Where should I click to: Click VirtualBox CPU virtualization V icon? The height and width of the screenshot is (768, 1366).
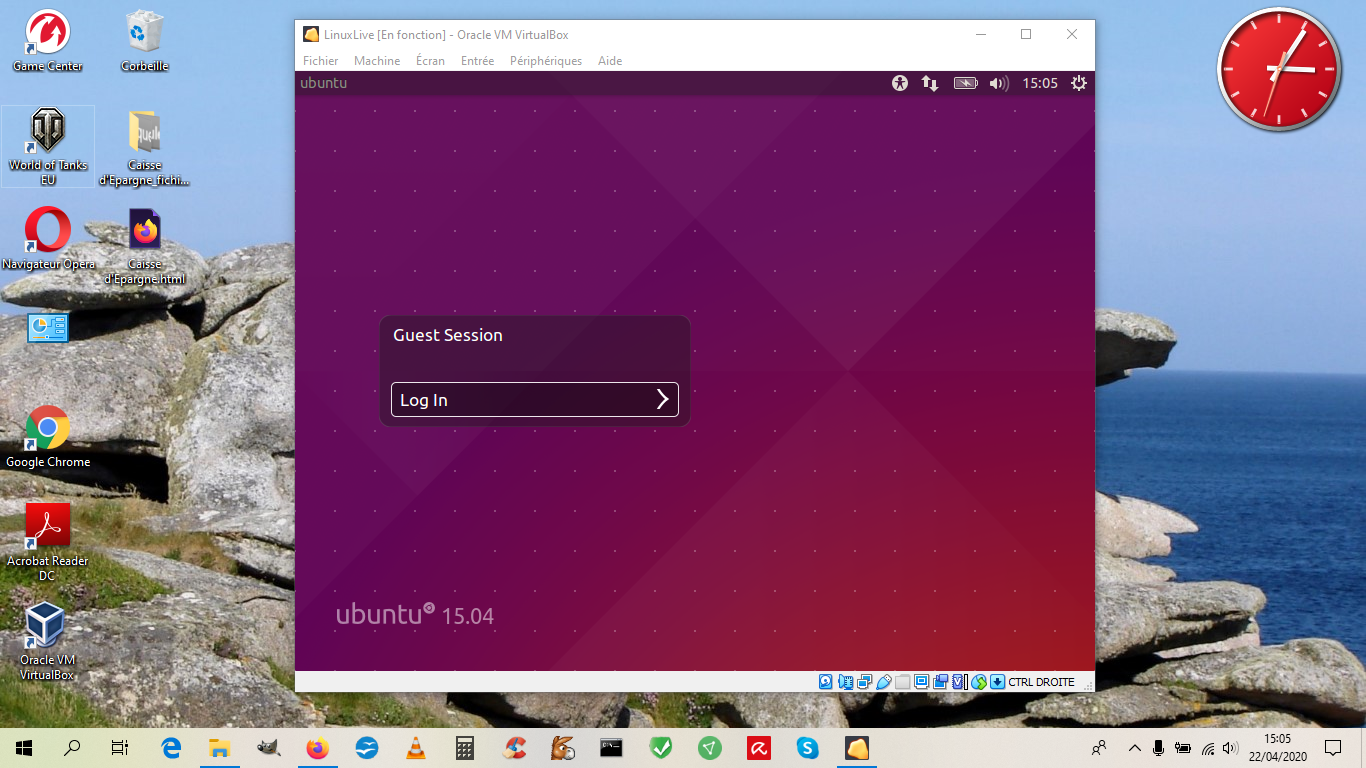(x=959, y=682)
